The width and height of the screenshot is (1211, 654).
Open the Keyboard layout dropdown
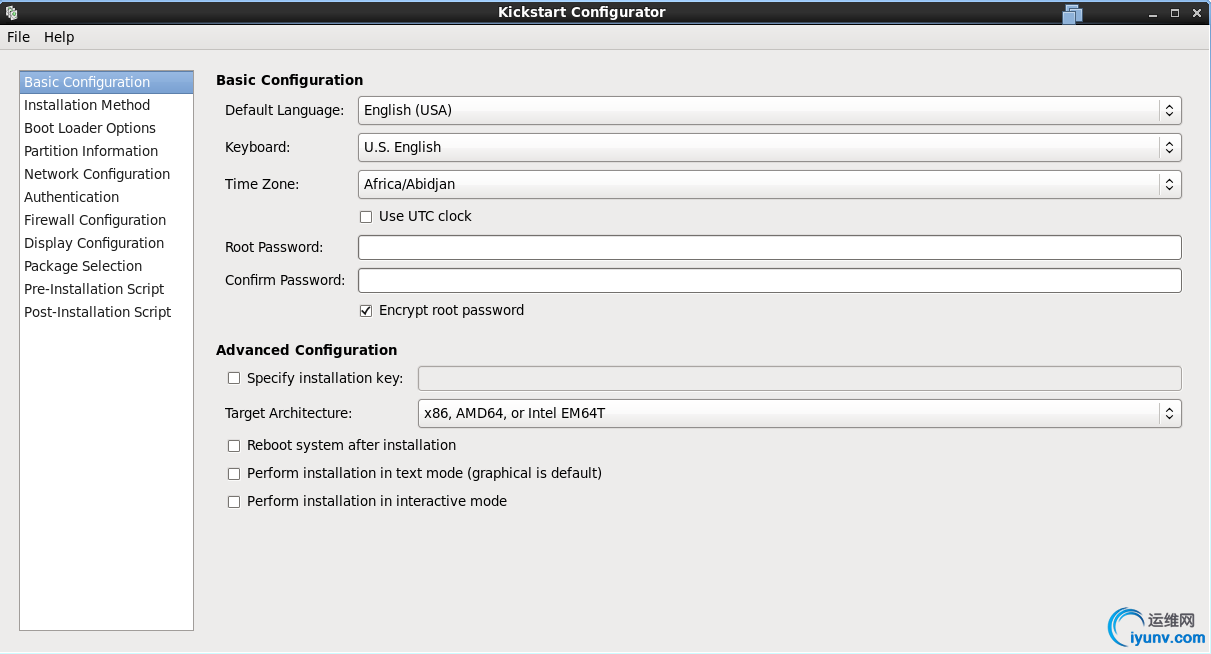click(769, 147)
